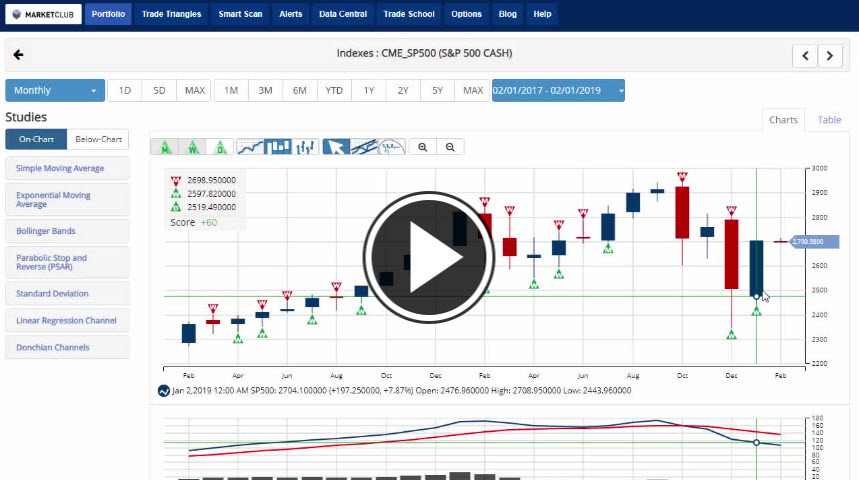Open Trade Triangles menu
859x480 pixels.
[171, 14]
